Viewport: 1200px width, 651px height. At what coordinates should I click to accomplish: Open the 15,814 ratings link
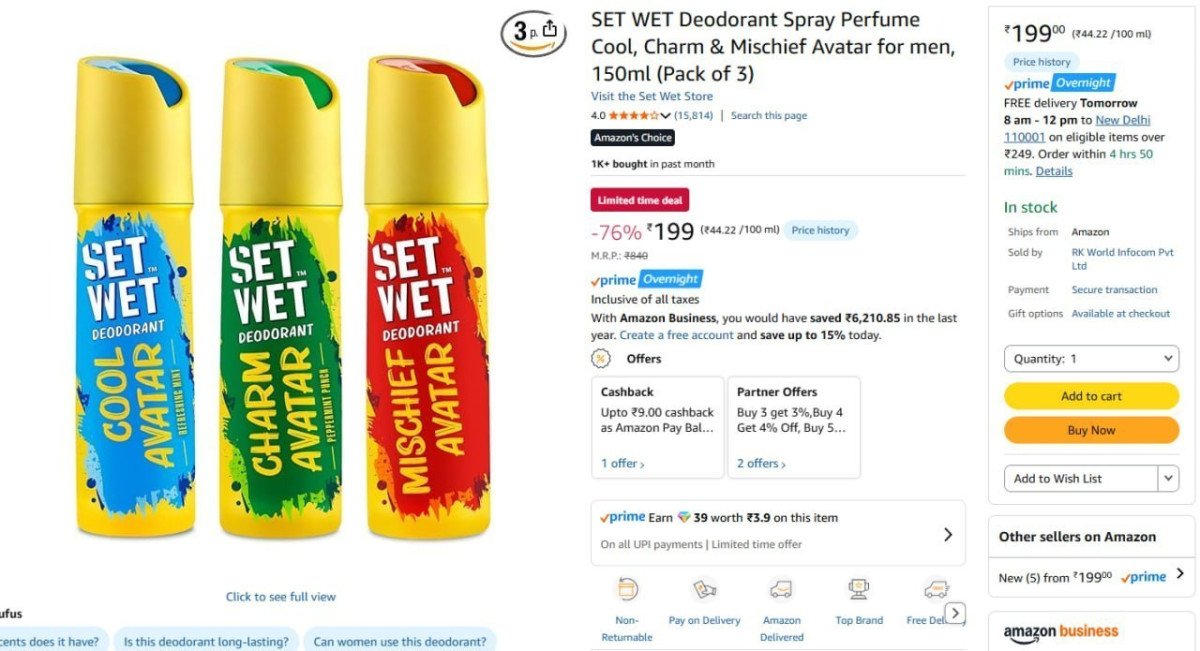point(694,116)
